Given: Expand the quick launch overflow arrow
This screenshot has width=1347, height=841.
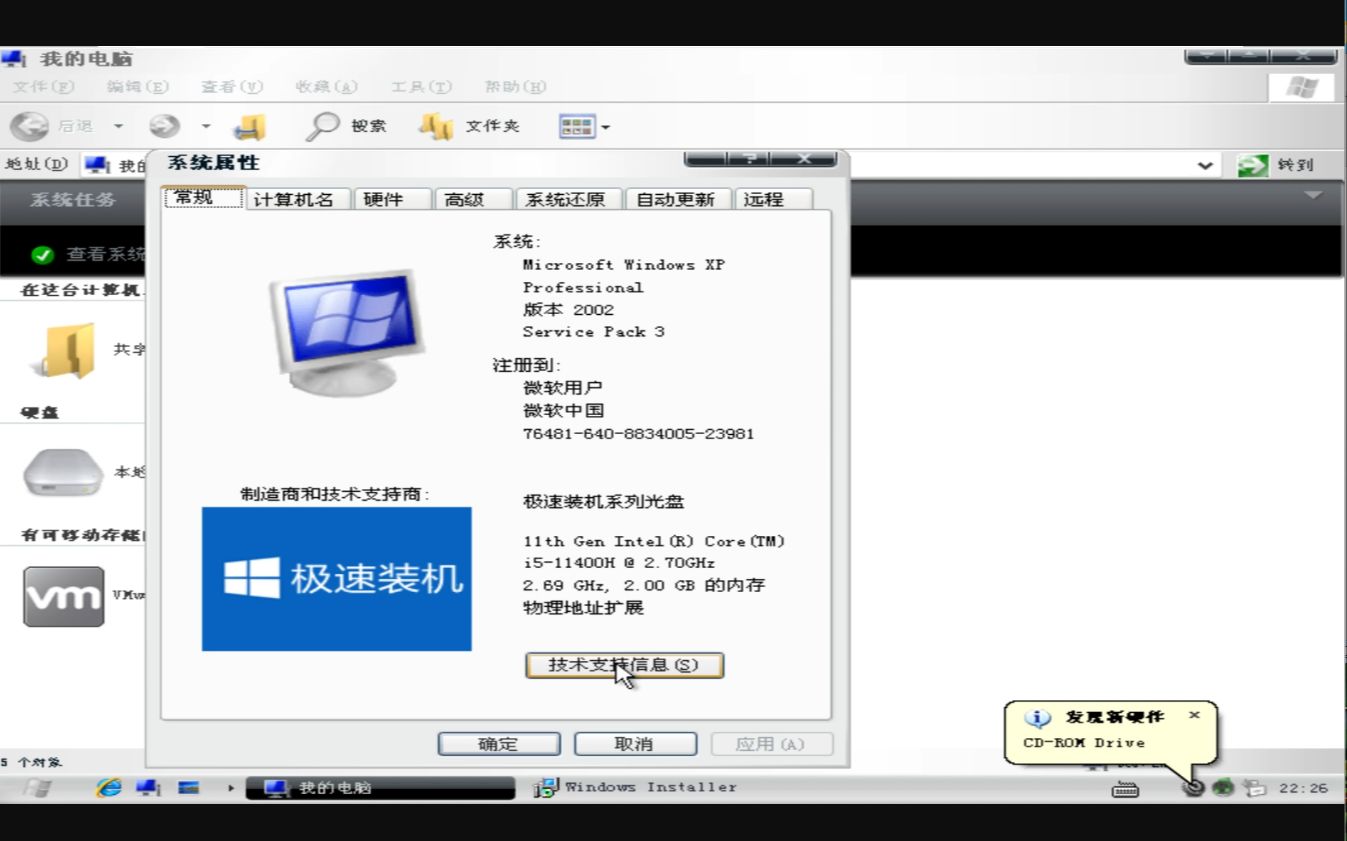Looking at the screenshot, I should click(x=230, y=788).
